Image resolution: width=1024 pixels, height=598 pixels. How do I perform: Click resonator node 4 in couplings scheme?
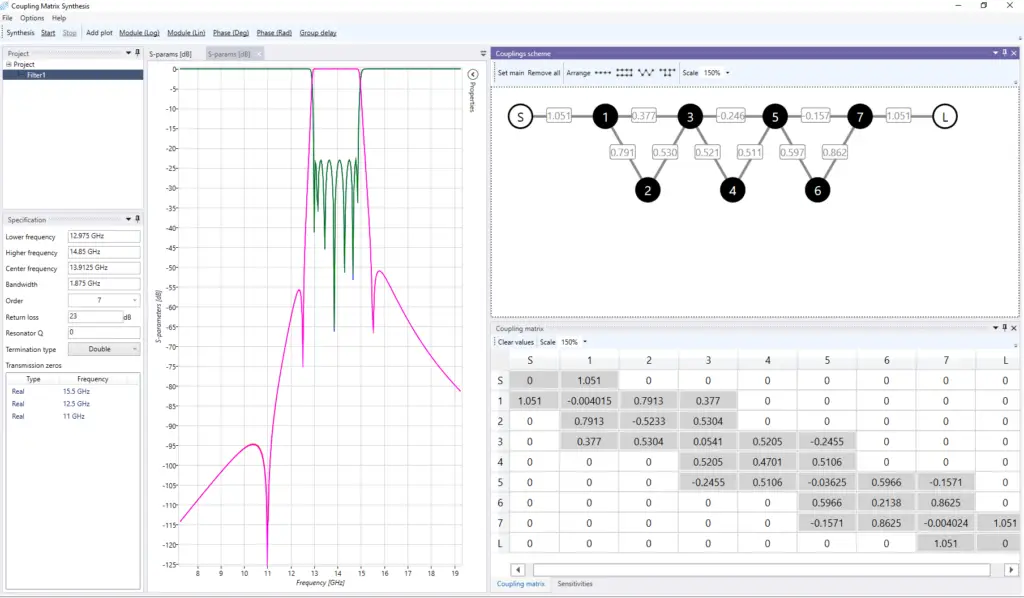coord(733,189)
